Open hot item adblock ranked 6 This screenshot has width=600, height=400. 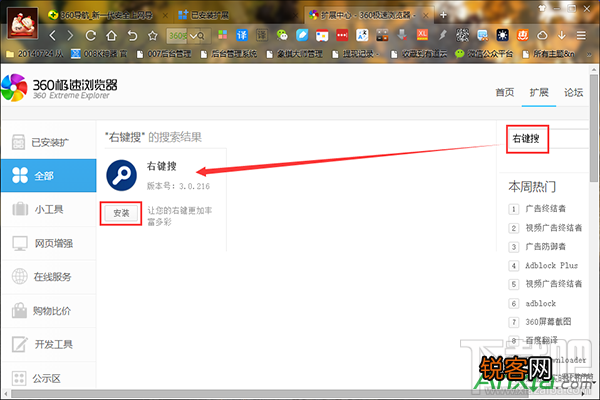540,303
